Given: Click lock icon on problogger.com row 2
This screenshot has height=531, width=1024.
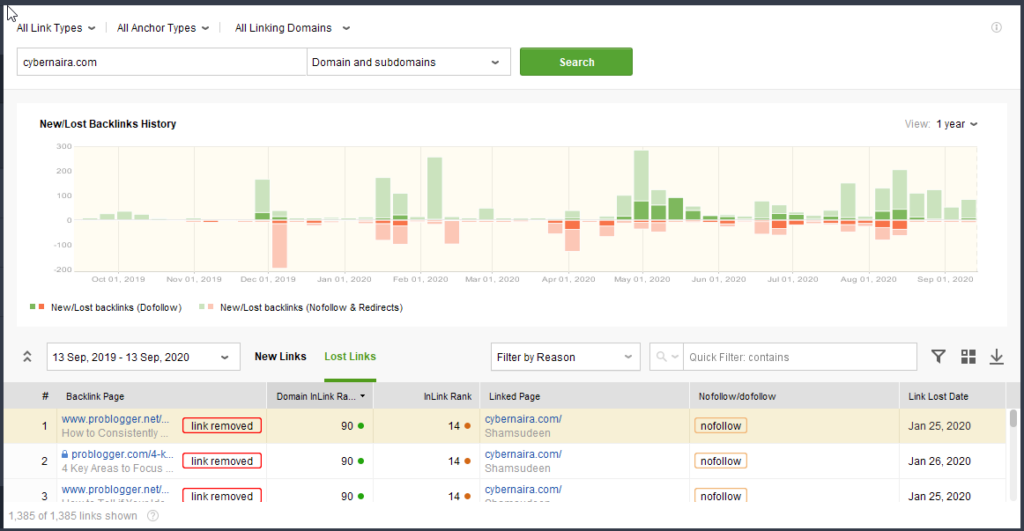Looking at the screenshot, I should pyautogui.click(x=65, y=454).
